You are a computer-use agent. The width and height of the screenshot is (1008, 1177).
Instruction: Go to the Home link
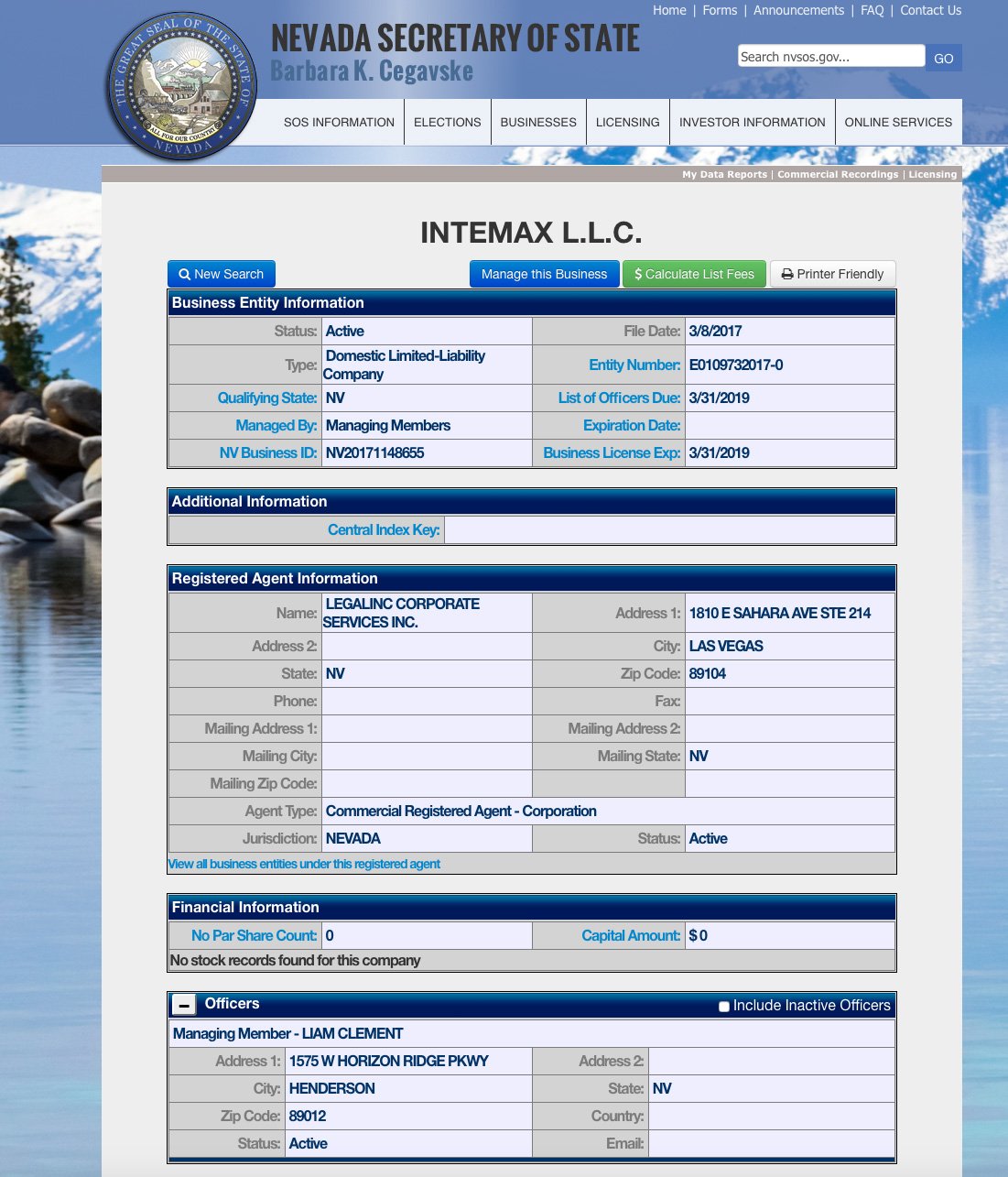[669, 10]
